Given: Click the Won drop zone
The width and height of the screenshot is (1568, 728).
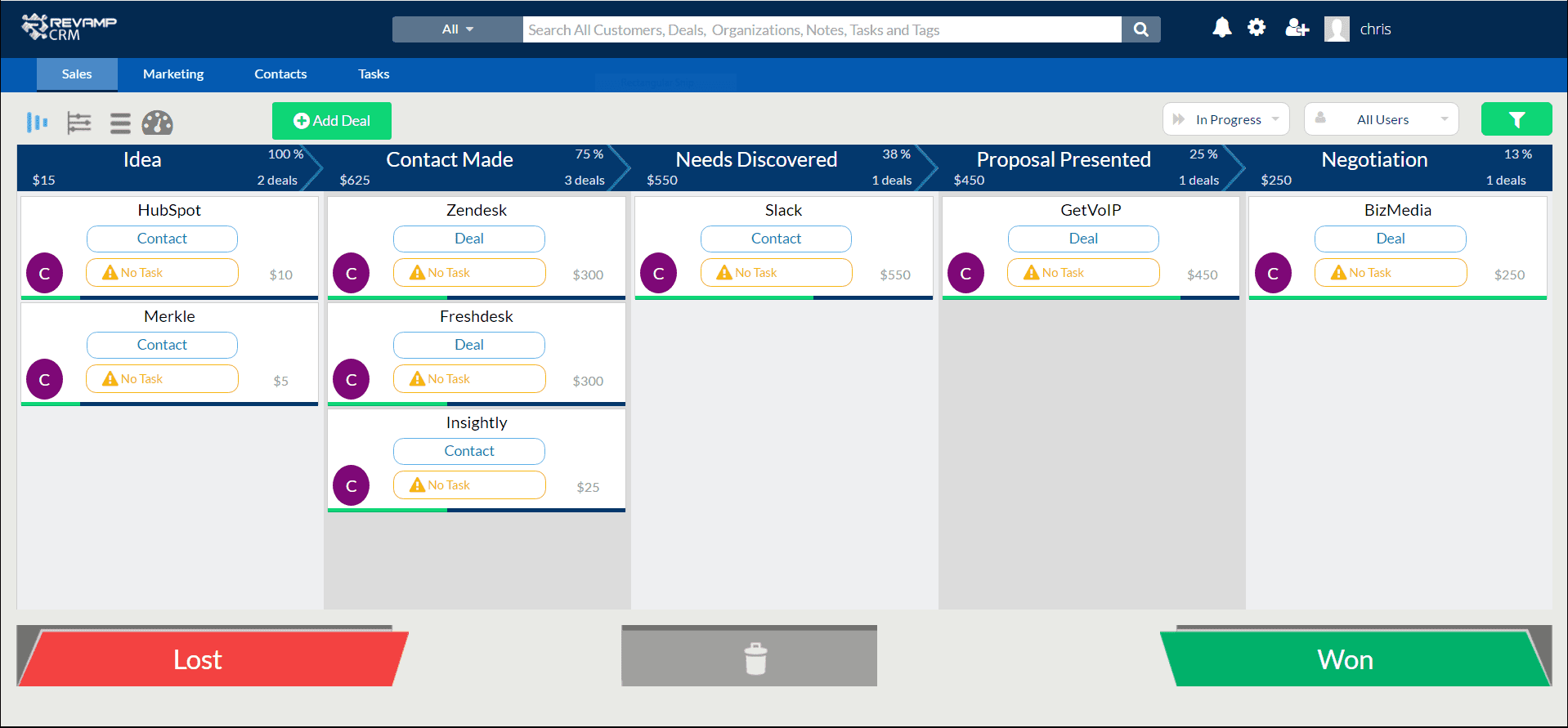Looking at the screenshot, I should (x=1355, y=659).
